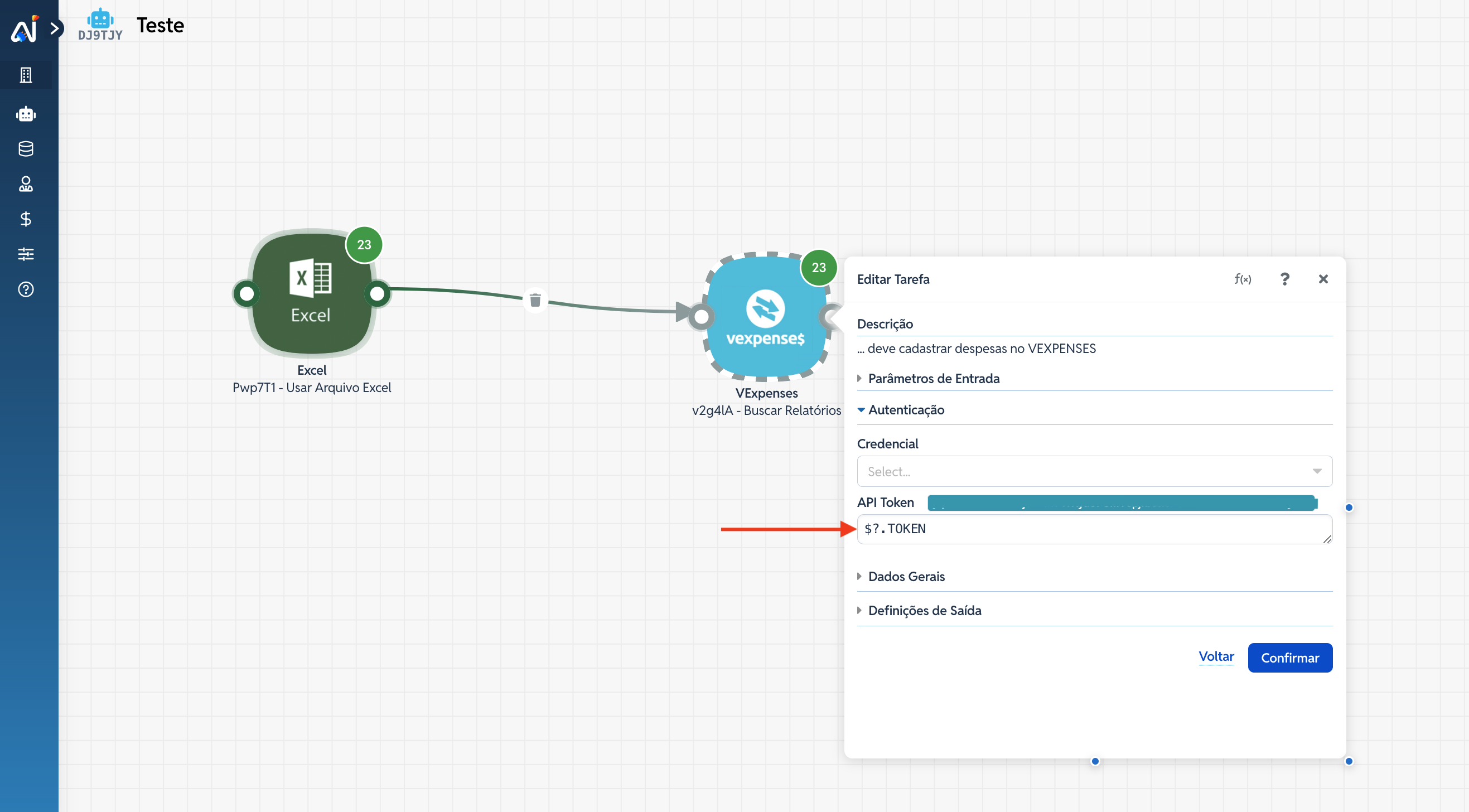Click the API Token text field
Viewport: 1469px width, 812px height.
click(x=1094, y=529)
